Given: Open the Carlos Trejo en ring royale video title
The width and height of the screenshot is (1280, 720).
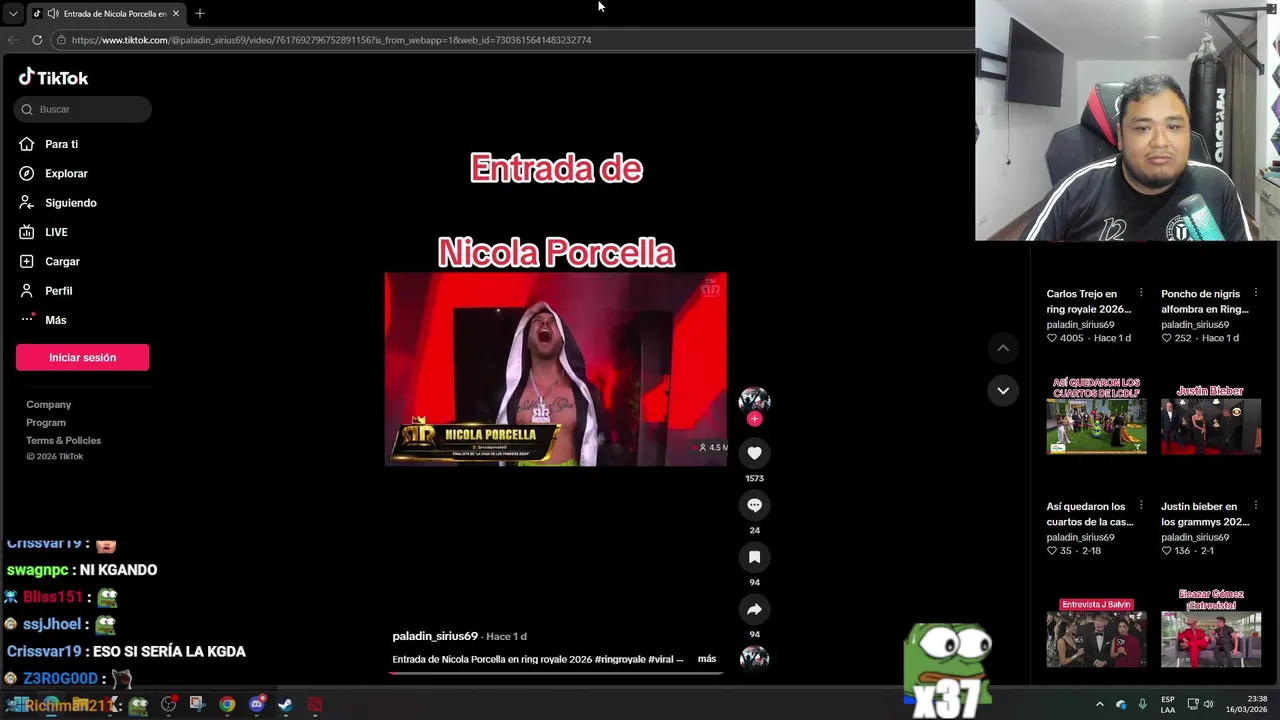Looking at the screenshot, I should click(1088, 301).
